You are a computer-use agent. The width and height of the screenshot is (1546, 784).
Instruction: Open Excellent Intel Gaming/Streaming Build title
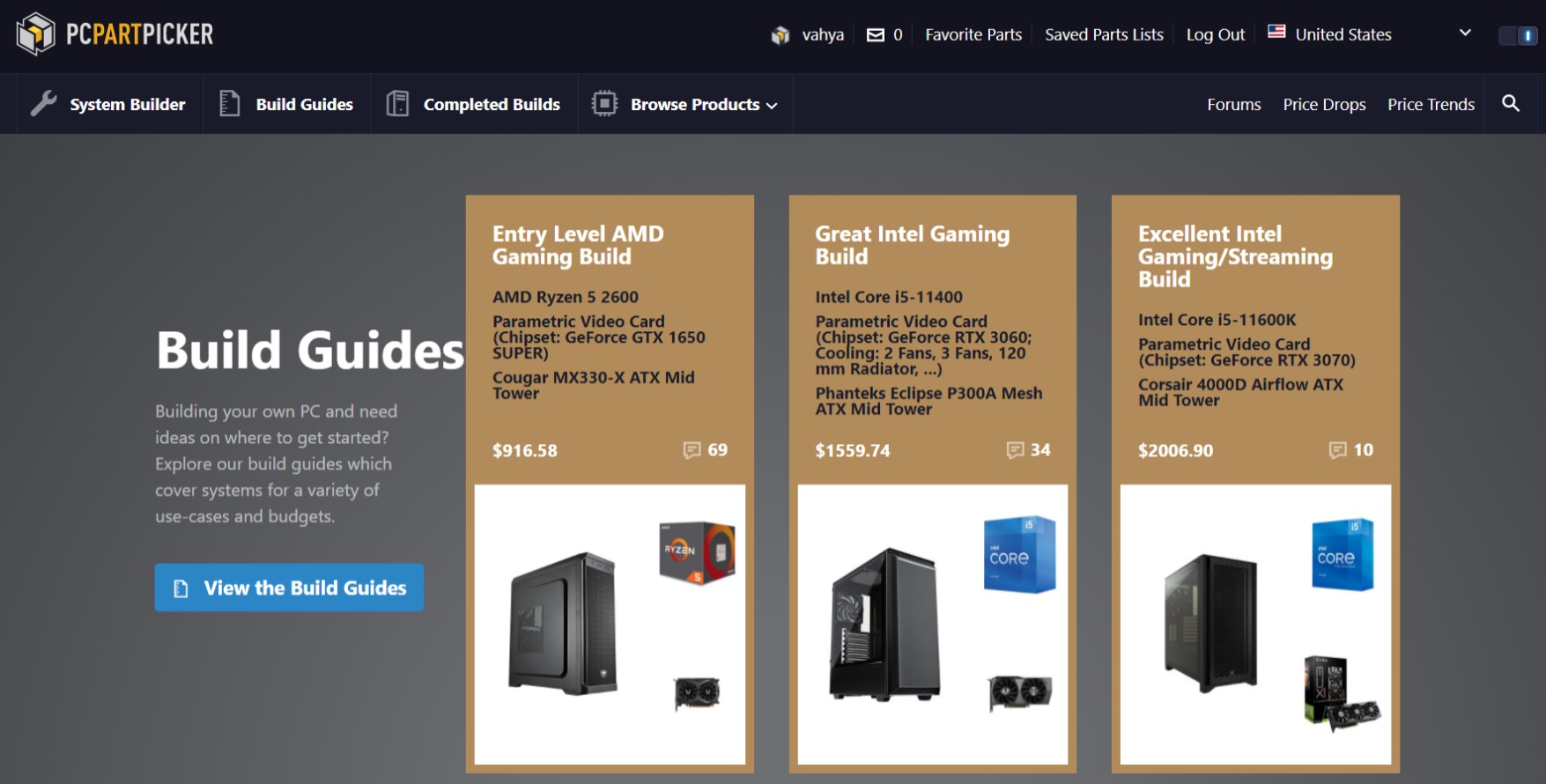[1234, 256]
